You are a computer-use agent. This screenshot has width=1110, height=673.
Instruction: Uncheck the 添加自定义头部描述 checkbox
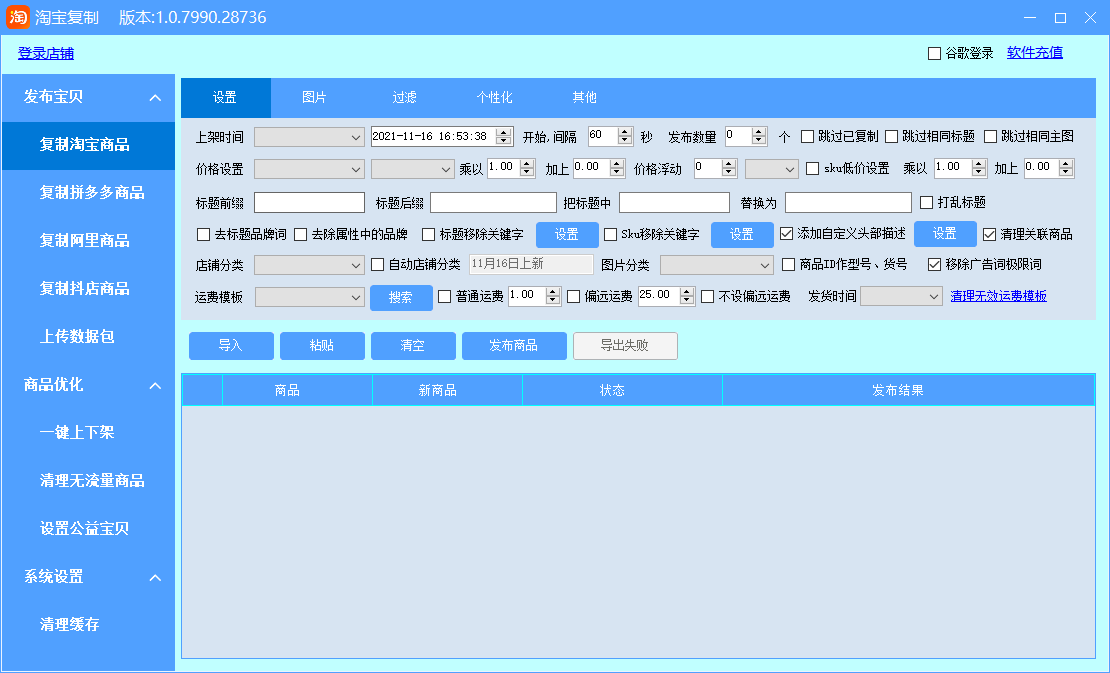point(786,234)
